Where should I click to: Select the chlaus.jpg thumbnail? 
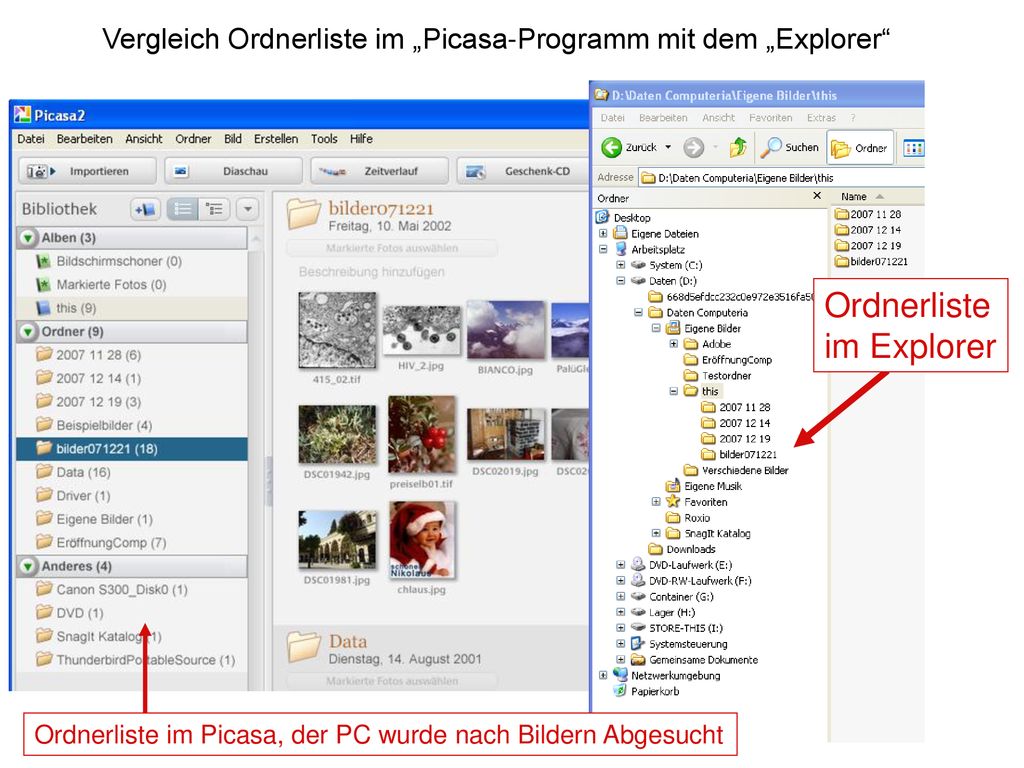[x=422, y=540]
